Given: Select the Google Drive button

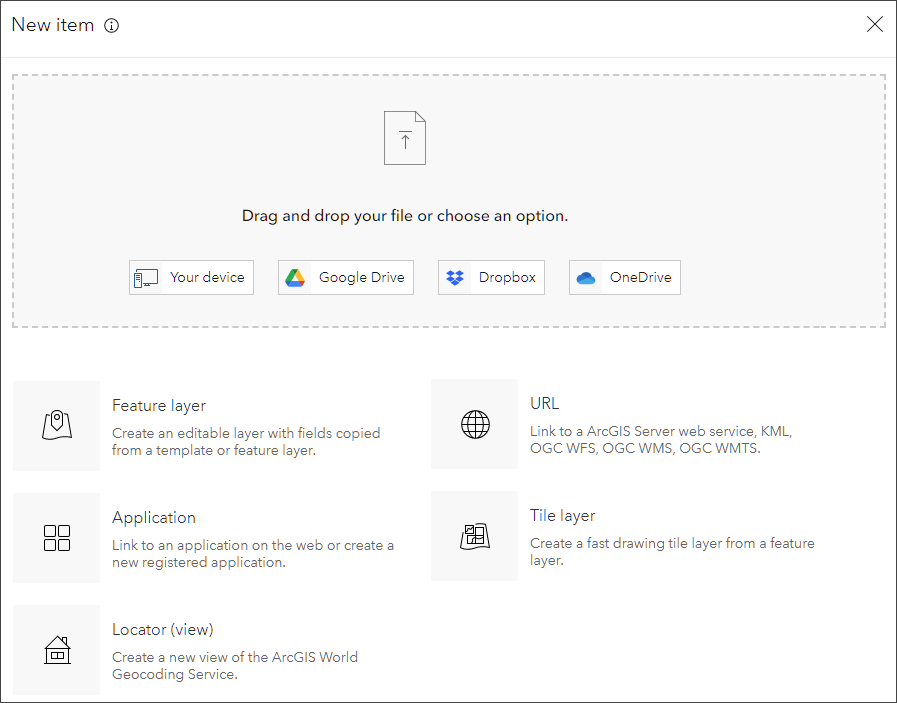Looking at the screenshot, I should [x=345, y=278].
